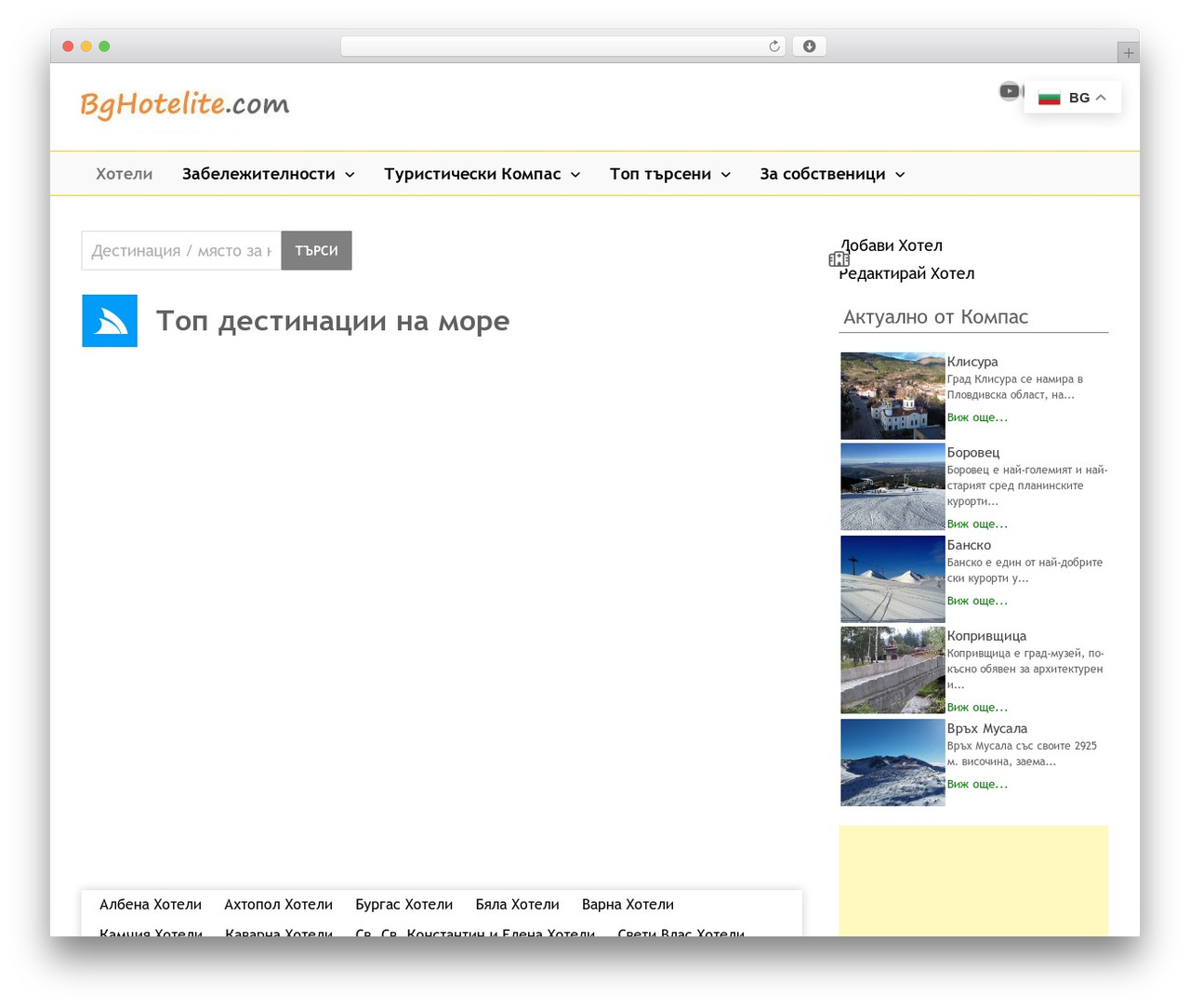The width and height of the screenshot is (1190, 1008).
Task: Open the Банско snowy thumbnail
Action: [892, 578]
